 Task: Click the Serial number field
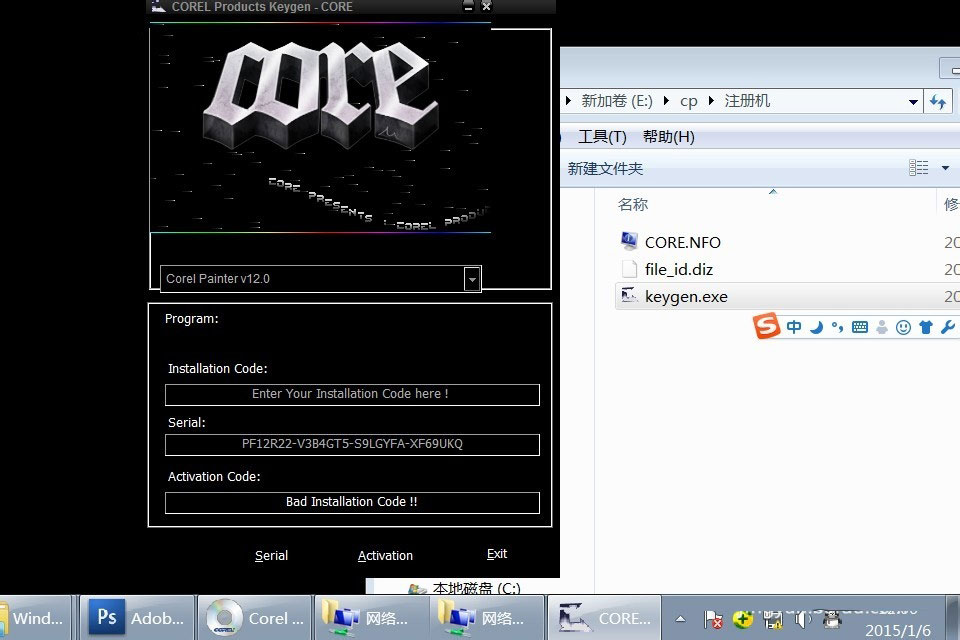coord(352,445)
